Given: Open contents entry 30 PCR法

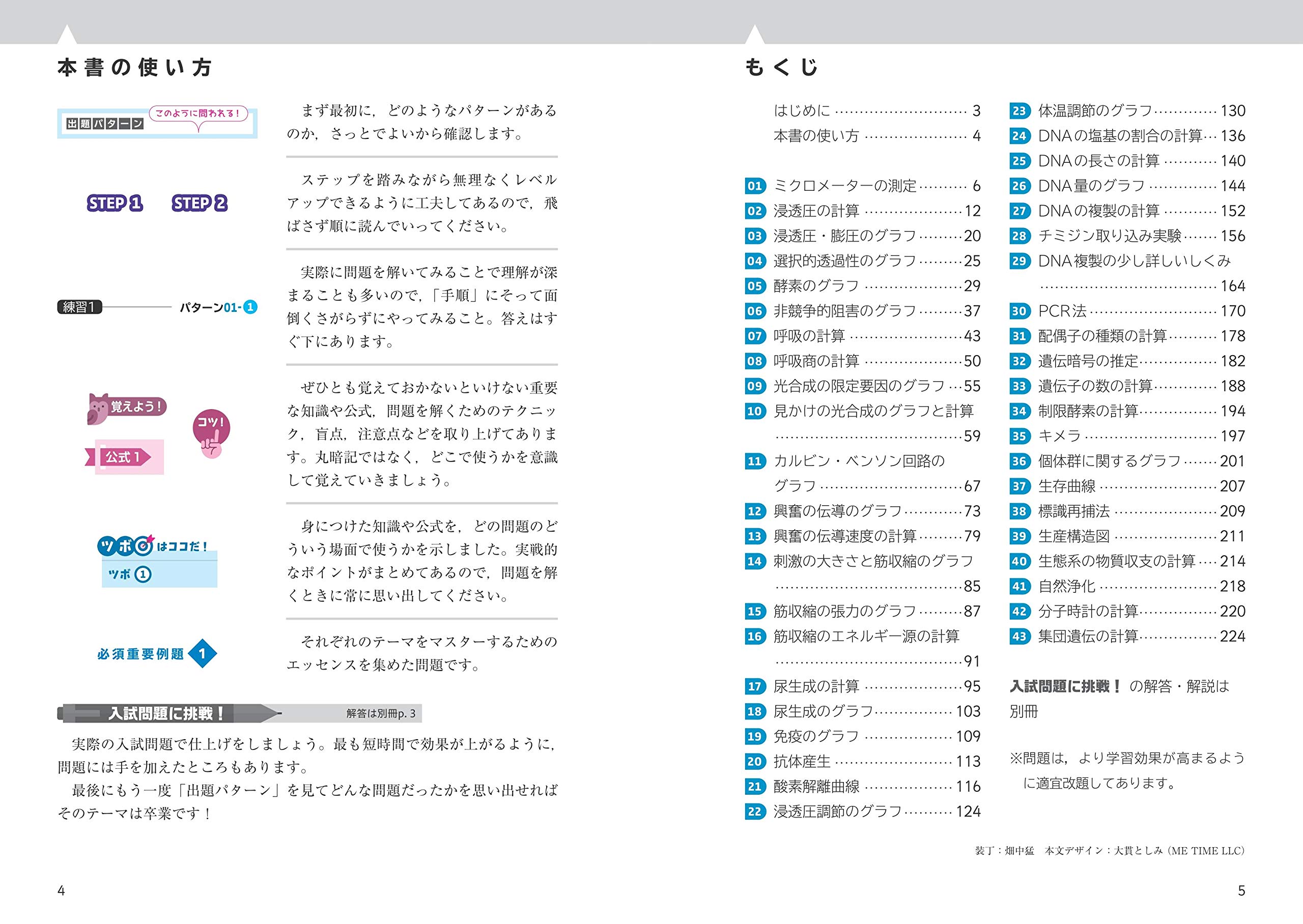Looking at the screenshot, I should click(x=1128, y=311).
